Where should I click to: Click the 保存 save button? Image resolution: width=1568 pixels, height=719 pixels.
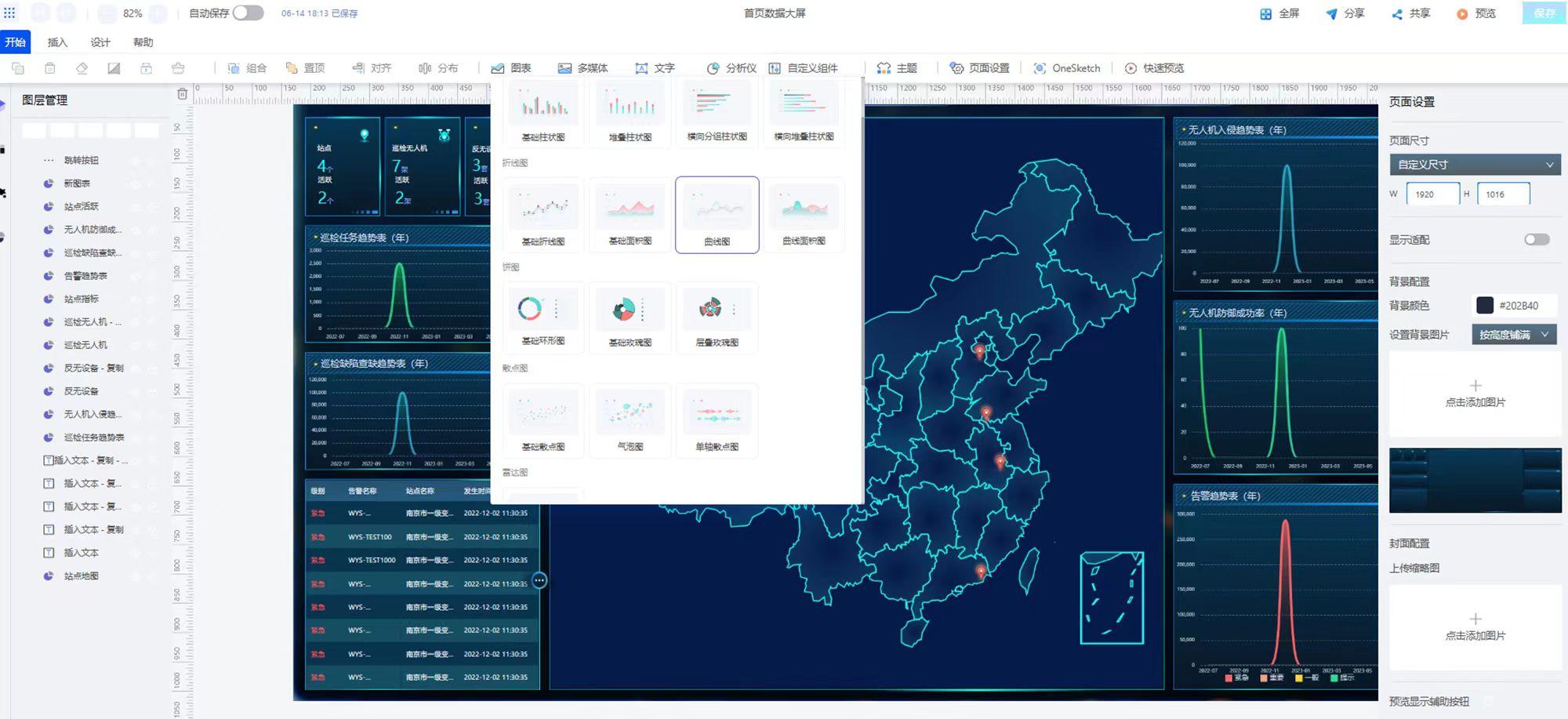pyautogui.click(x=1543, y=13)
